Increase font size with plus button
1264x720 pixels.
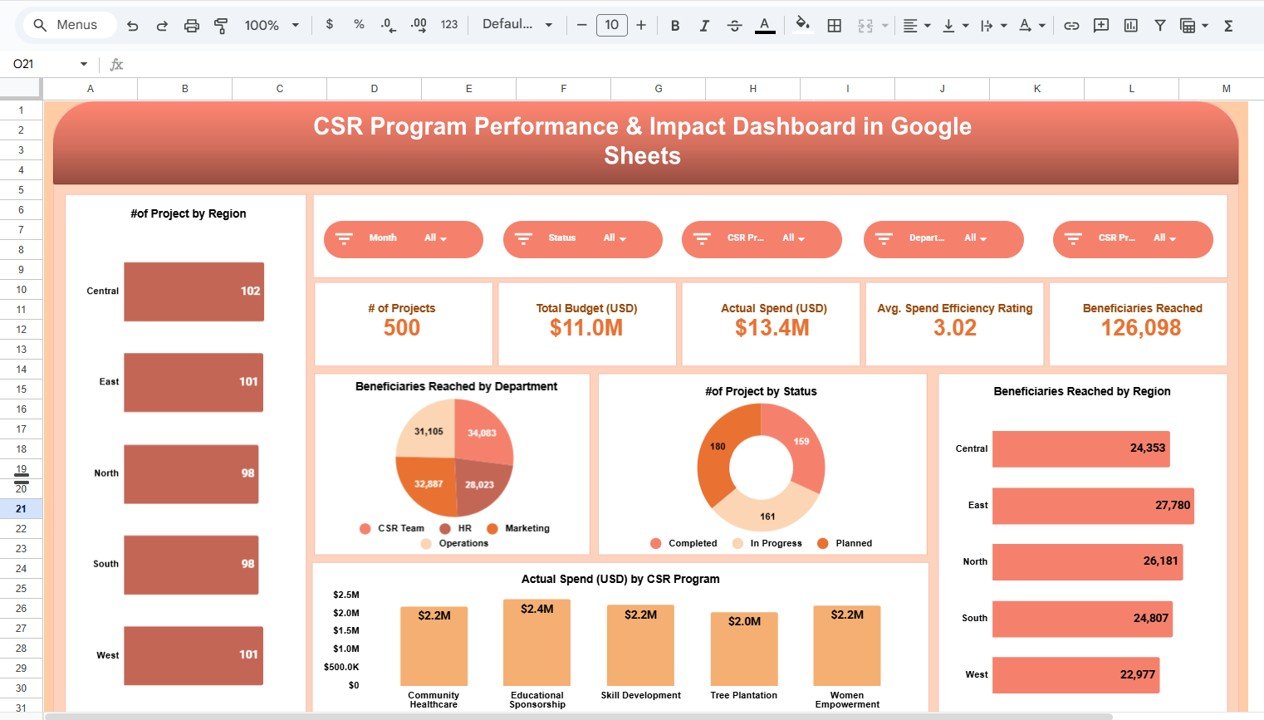pos(641,25)
